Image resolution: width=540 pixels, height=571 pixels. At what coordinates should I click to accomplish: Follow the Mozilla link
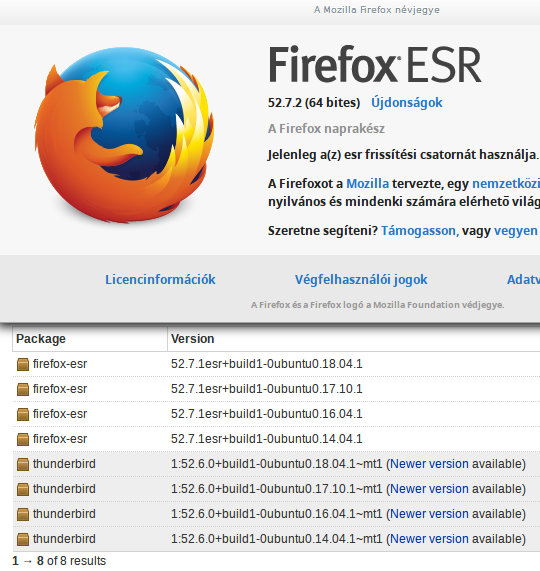pyautogui.click(x=367, y=184)
